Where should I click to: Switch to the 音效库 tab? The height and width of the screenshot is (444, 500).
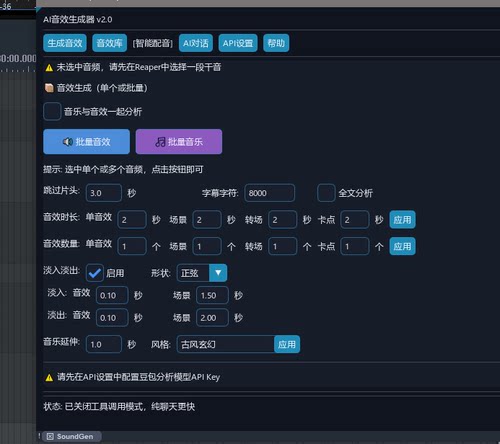click(109, 43)
